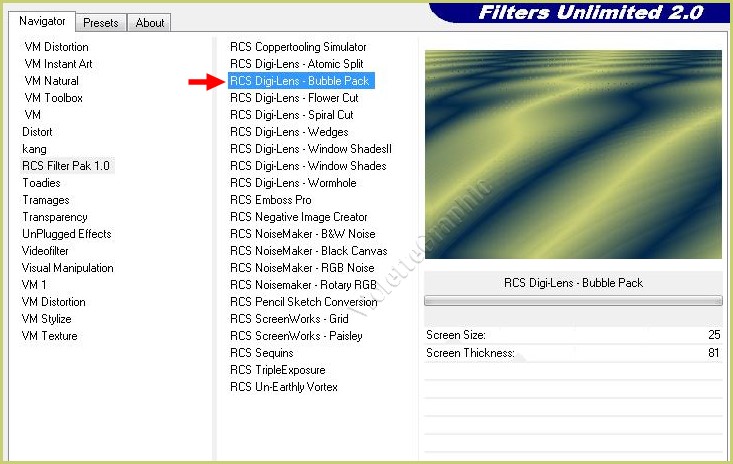This screenshot has height=464, width=733.
Task: Select RCS NoiseMaker - Rotary RGB filter
Action: coord(303,285)
